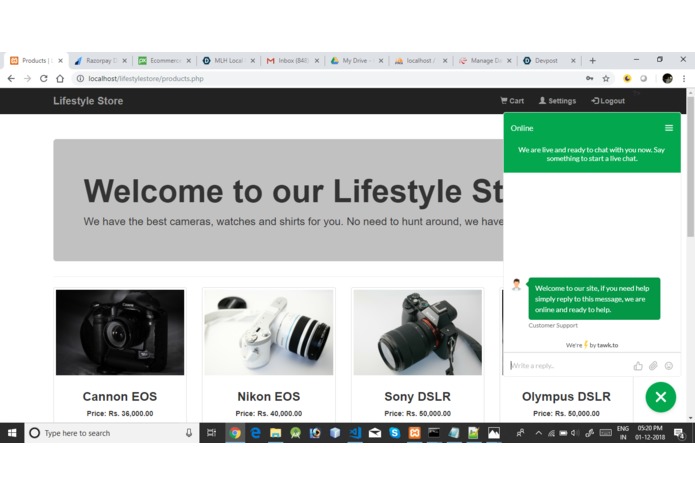Click the taskbar microphone icon
Image resolution: width=695 pixels, height=494 pixels.
[189, 433]
